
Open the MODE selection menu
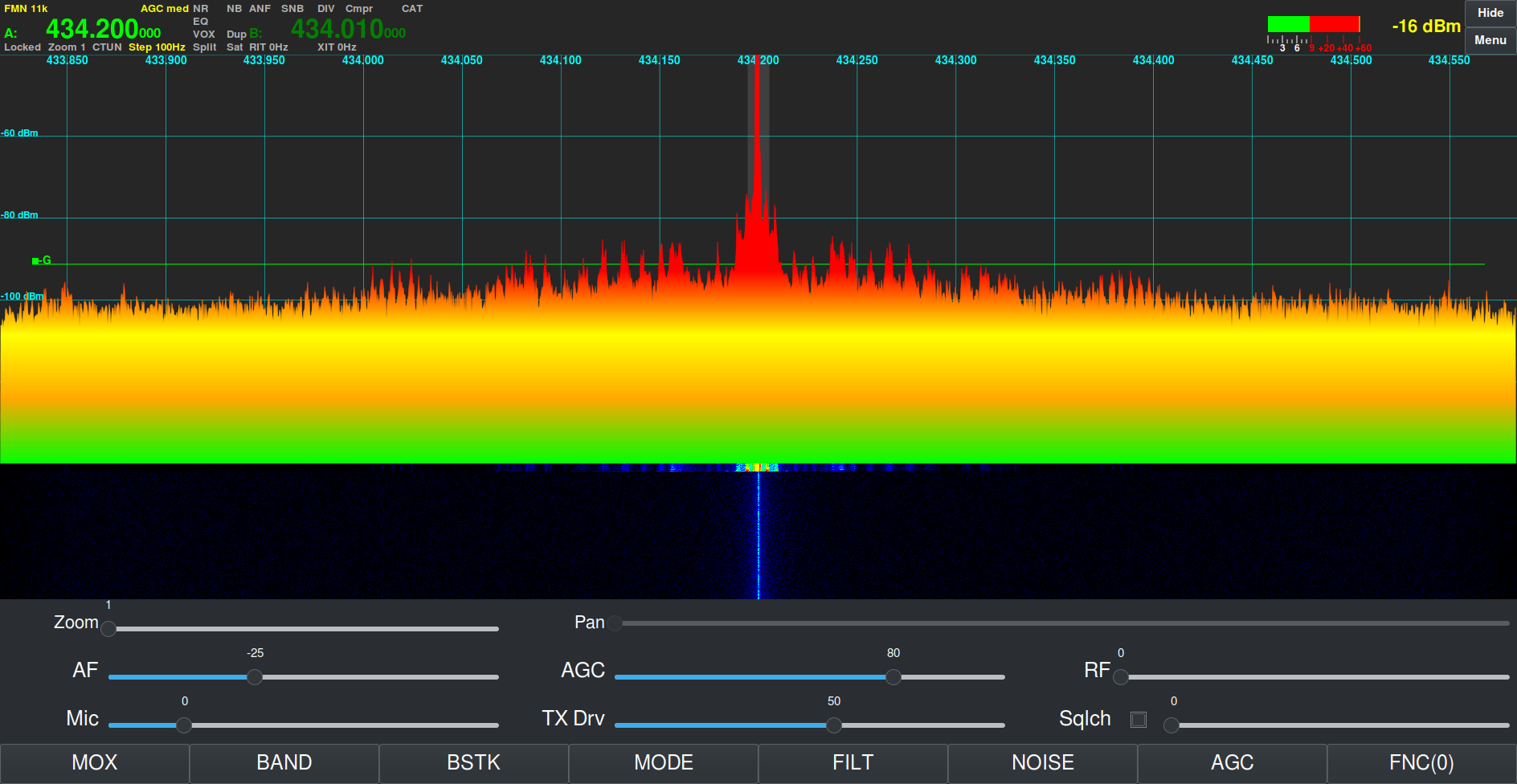[664, 763]
